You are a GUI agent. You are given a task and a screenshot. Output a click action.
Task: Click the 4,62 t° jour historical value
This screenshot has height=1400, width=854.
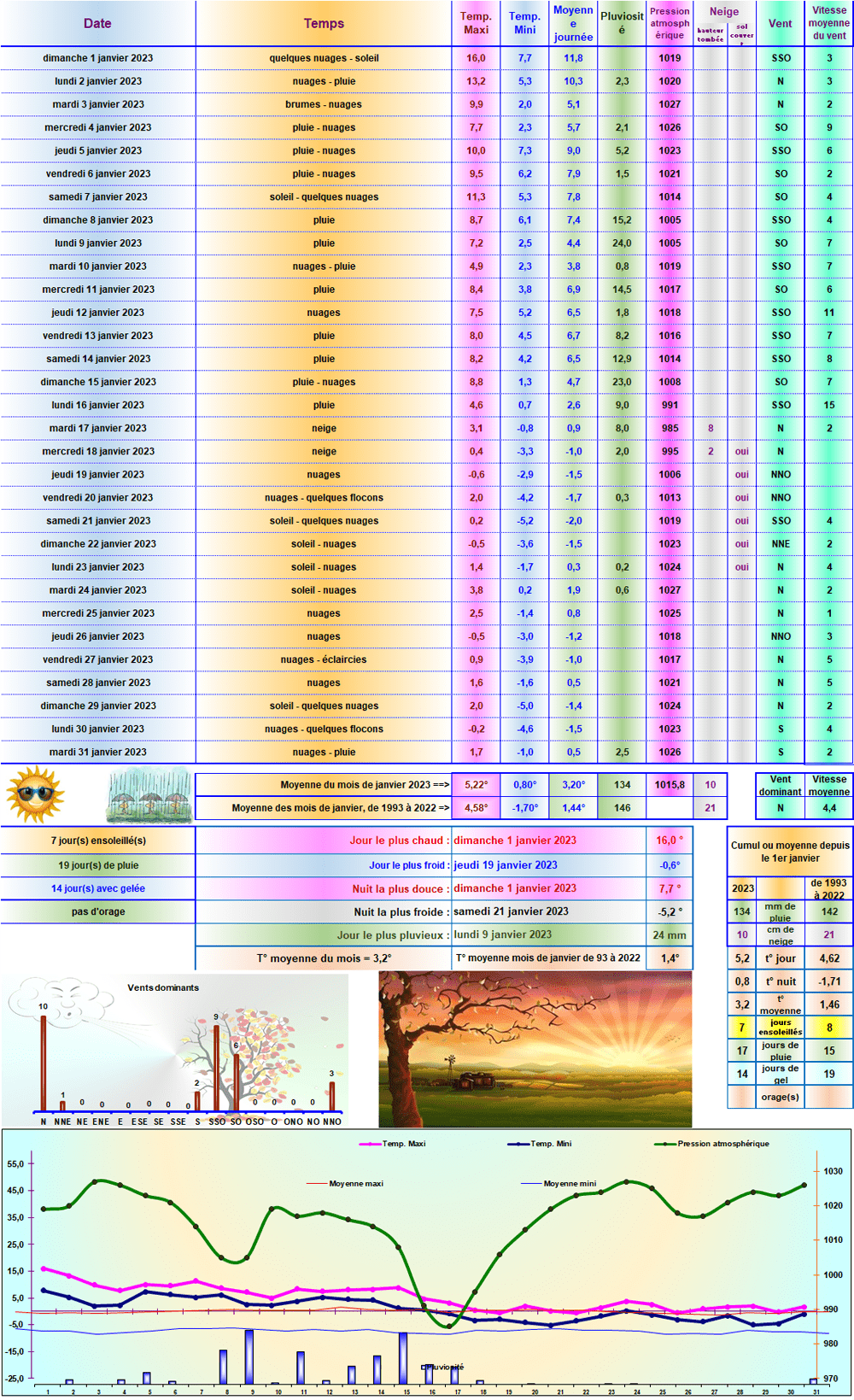tap(829, 958)
